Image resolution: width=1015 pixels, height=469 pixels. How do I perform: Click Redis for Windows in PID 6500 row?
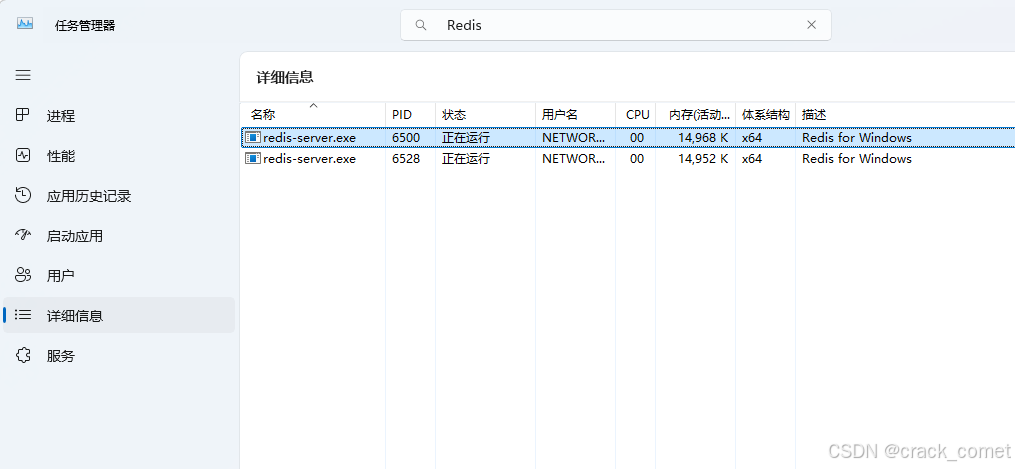(856, 137)
